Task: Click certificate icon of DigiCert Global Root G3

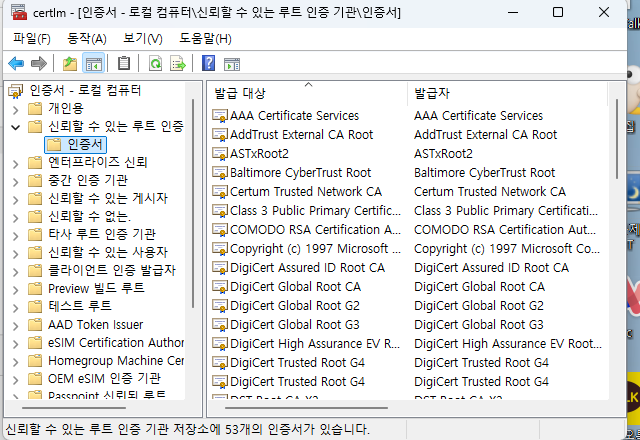Action: click(220, 325)
